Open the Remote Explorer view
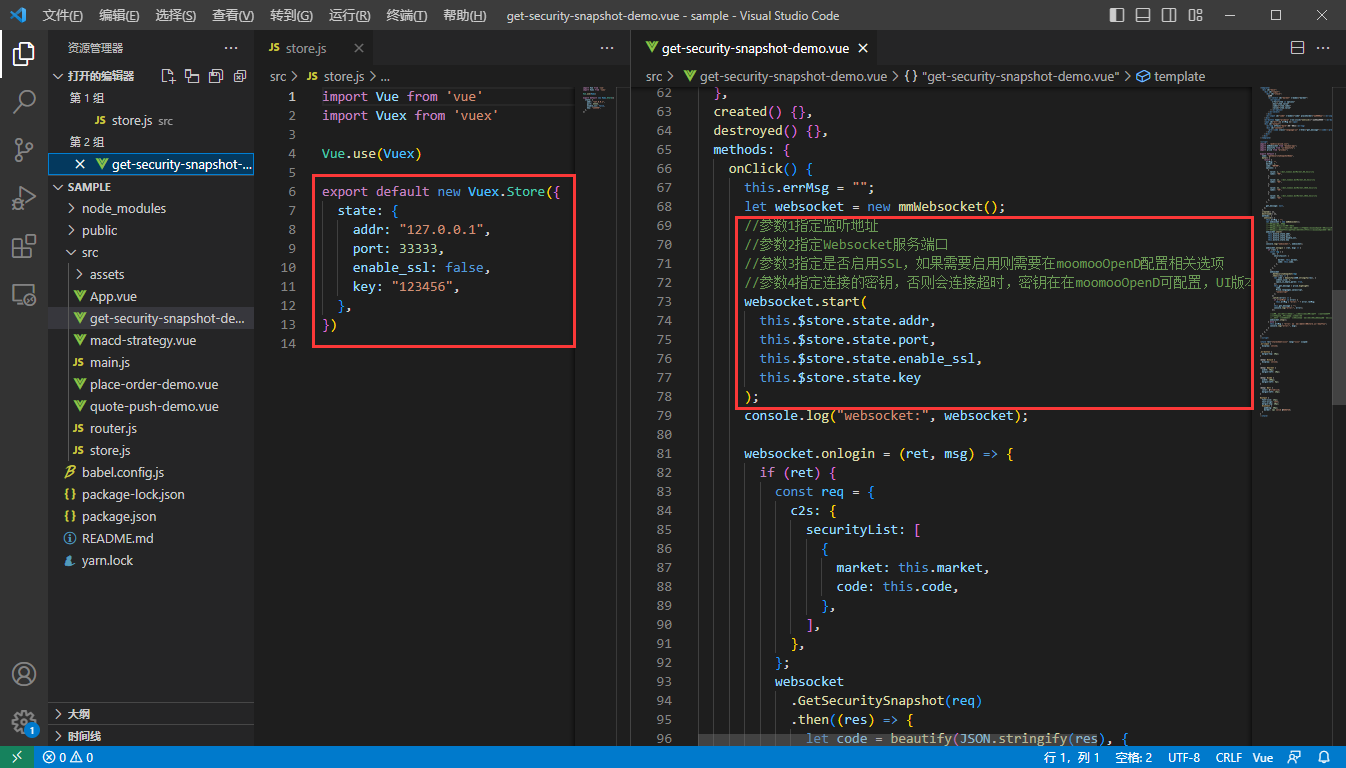Viewport: 1346px width, 768px height. (24, 295)
